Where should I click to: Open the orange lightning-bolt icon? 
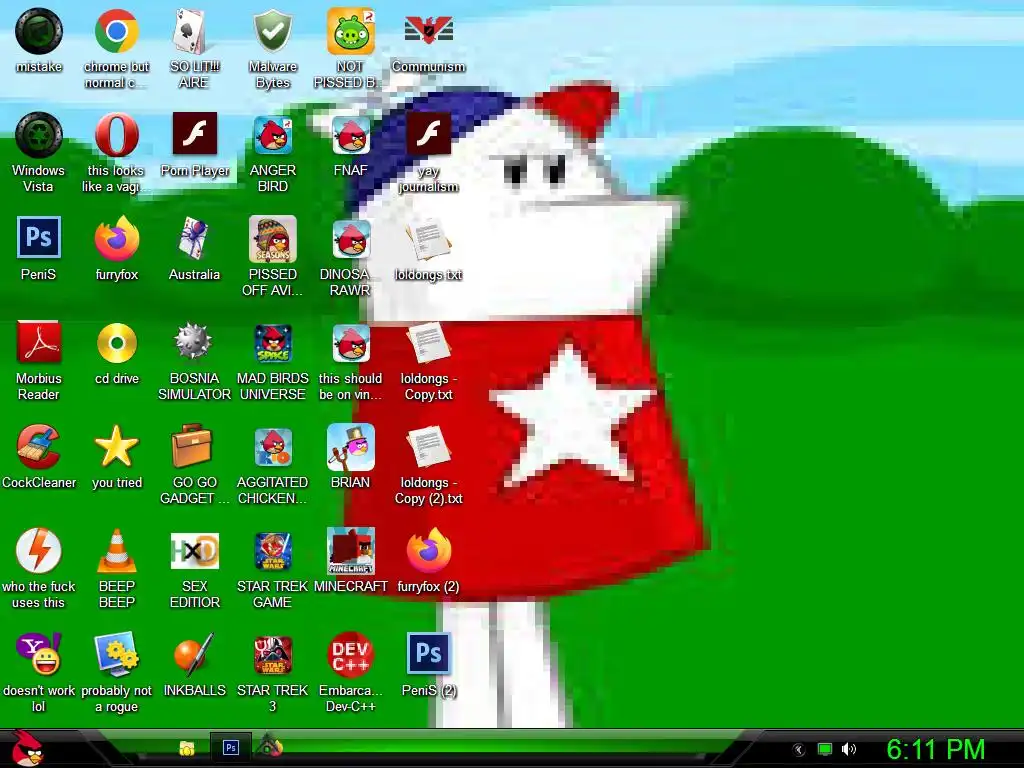39,551
